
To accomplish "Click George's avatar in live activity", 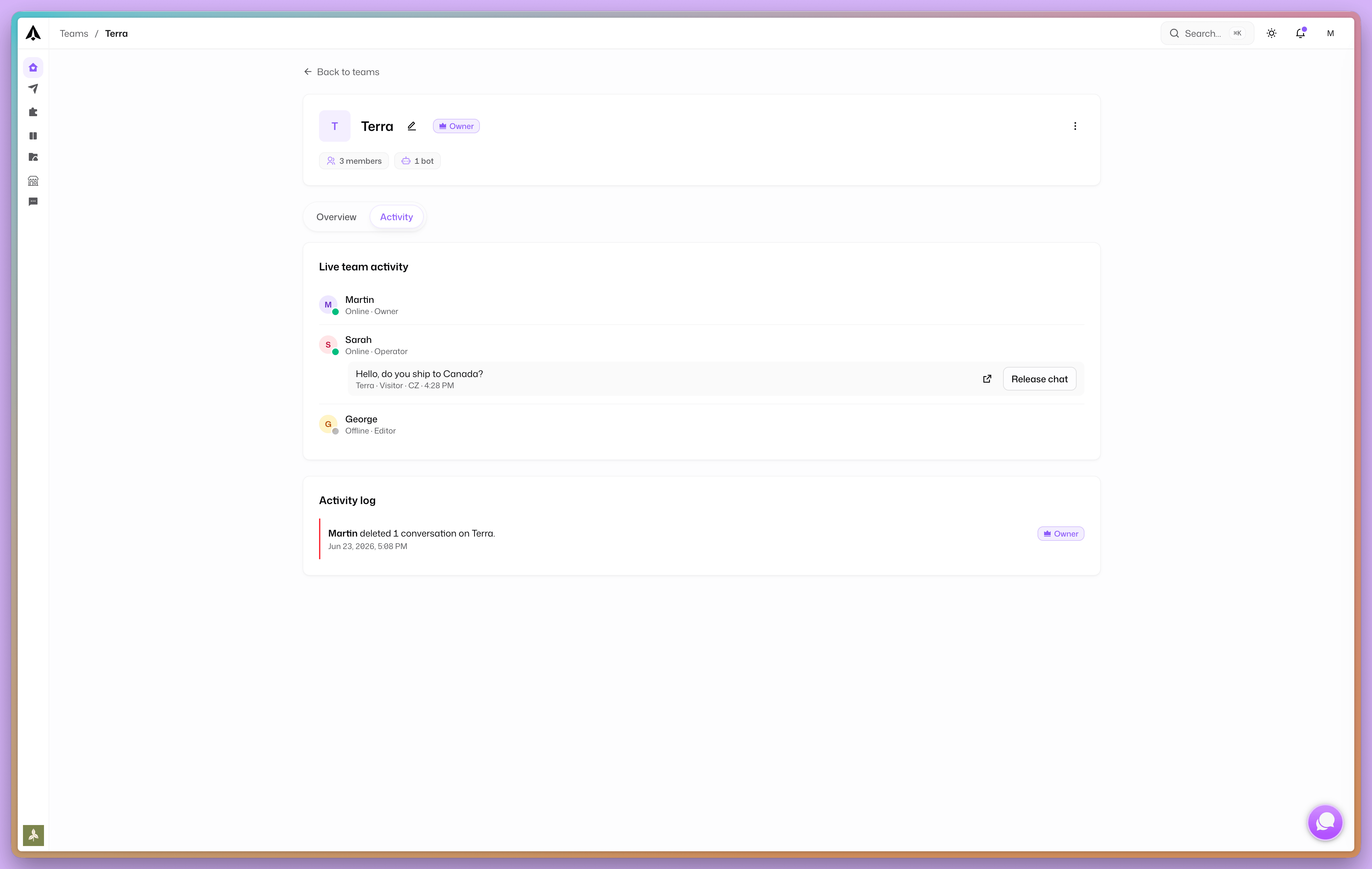I will 328,424.
